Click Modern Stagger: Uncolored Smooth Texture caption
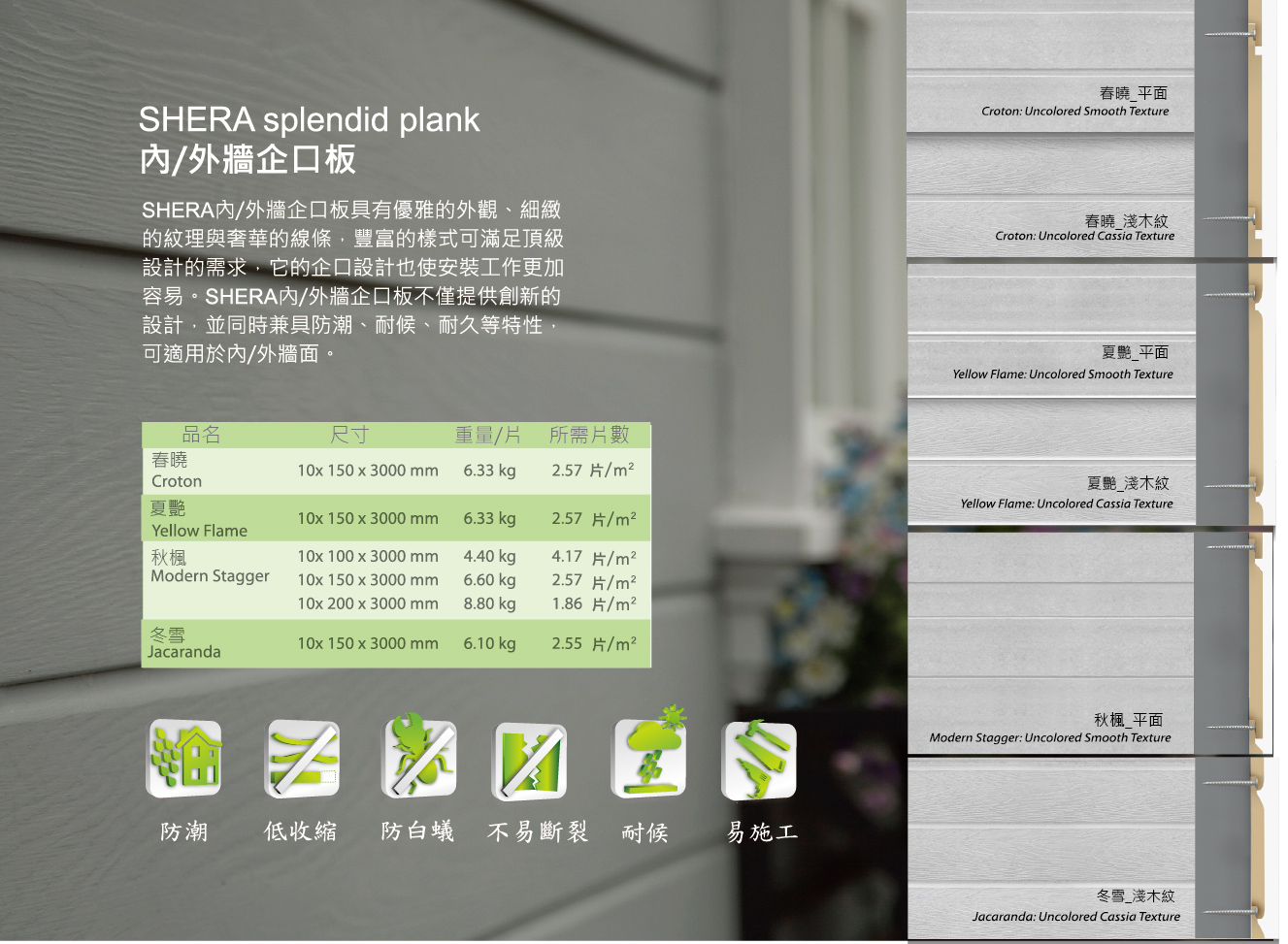This screenshot has width=1288, height=944. [1050, 737]
